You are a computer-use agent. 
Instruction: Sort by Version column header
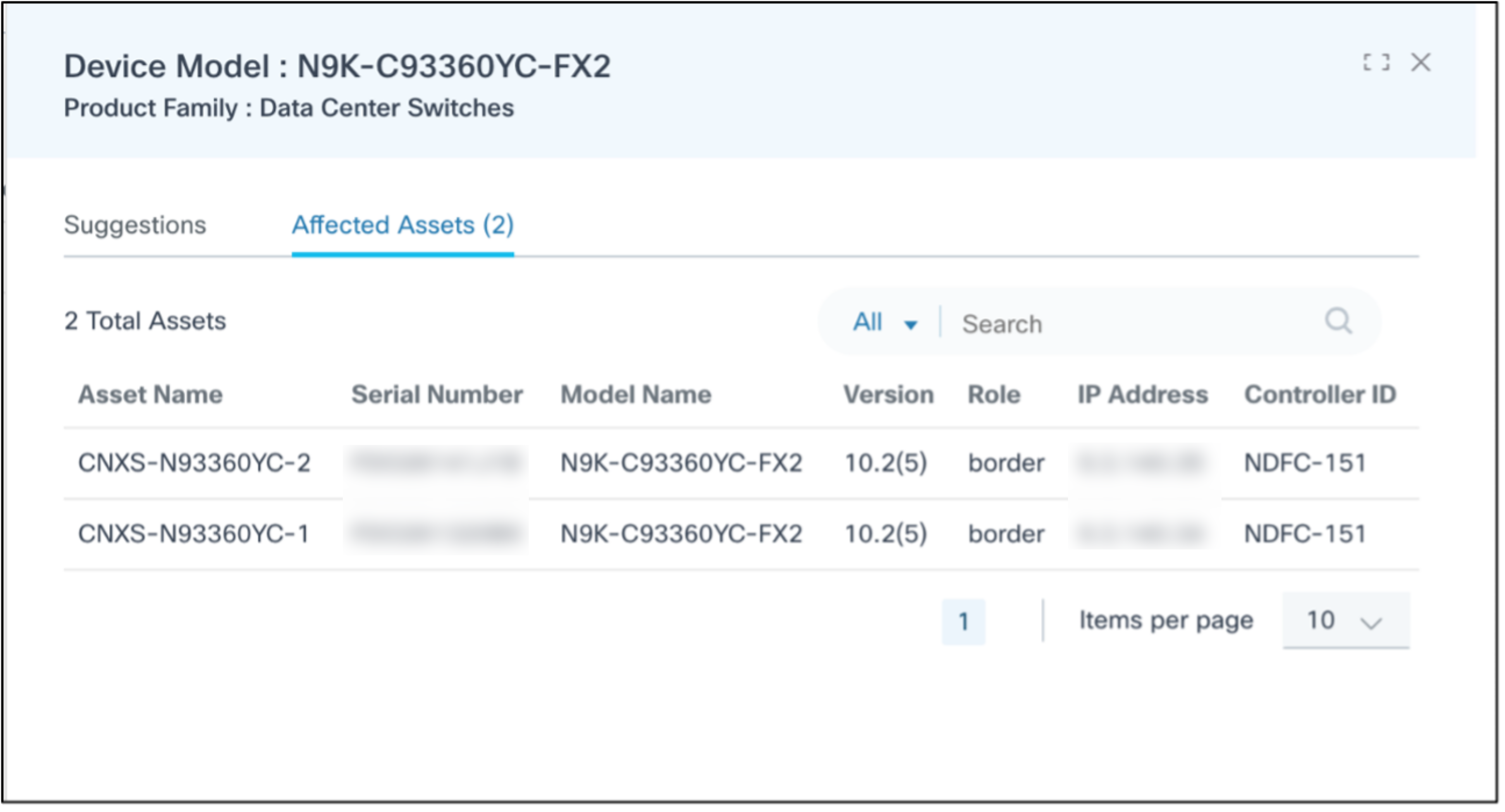click(888, 395)
